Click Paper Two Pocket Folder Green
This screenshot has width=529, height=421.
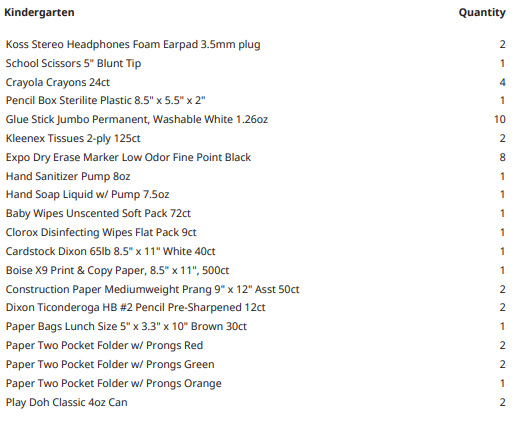click(110, 365)
